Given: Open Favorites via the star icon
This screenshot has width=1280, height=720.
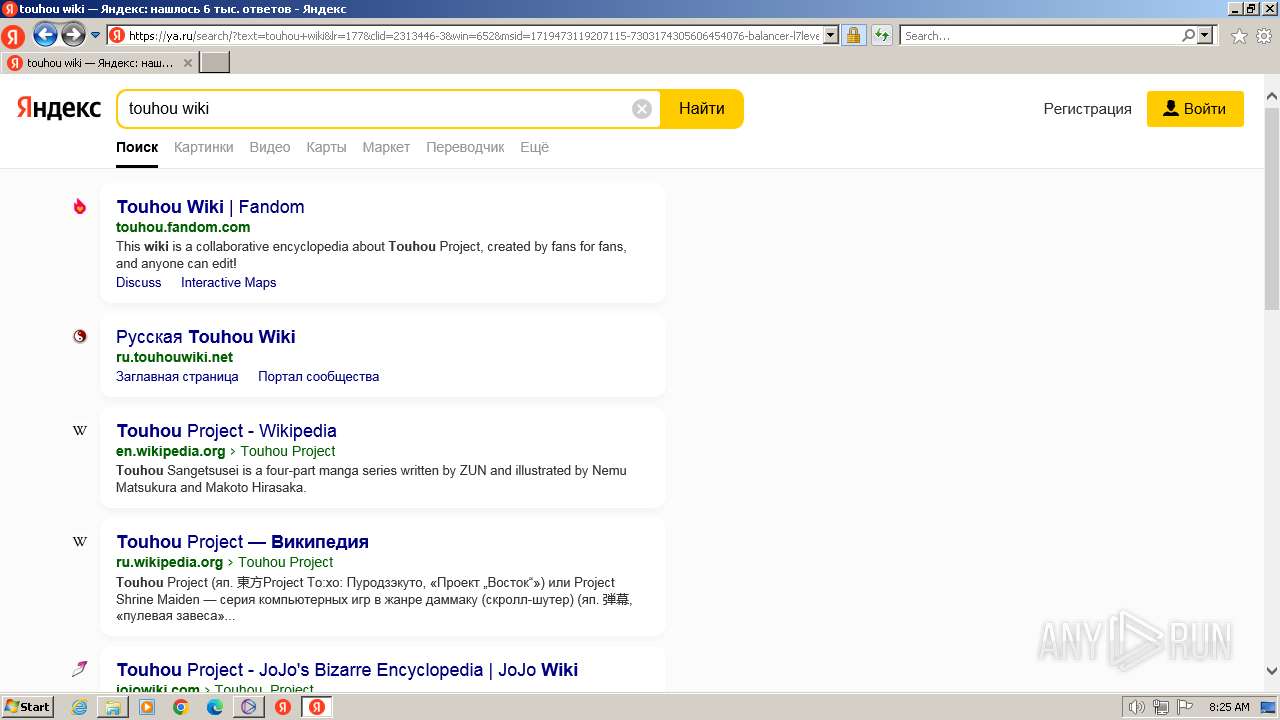Looking at the screenshot, I should click(x=1239, y=36).
